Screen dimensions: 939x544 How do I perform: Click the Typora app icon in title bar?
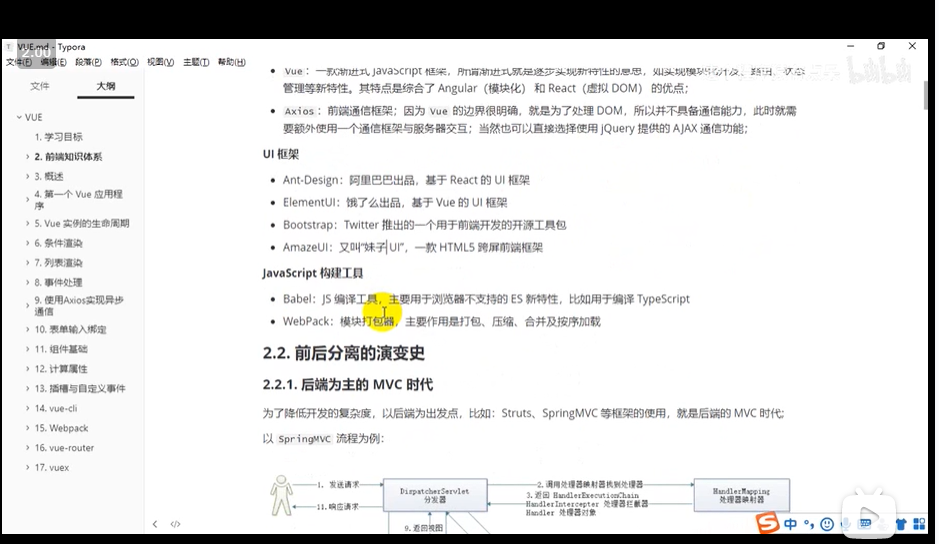9,47
